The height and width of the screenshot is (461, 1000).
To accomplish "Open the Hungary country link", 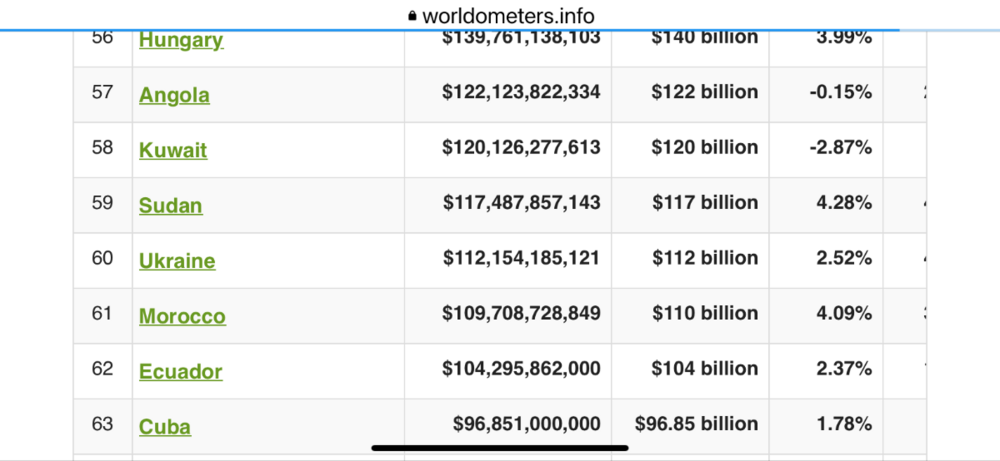I will tap(181, 40).
